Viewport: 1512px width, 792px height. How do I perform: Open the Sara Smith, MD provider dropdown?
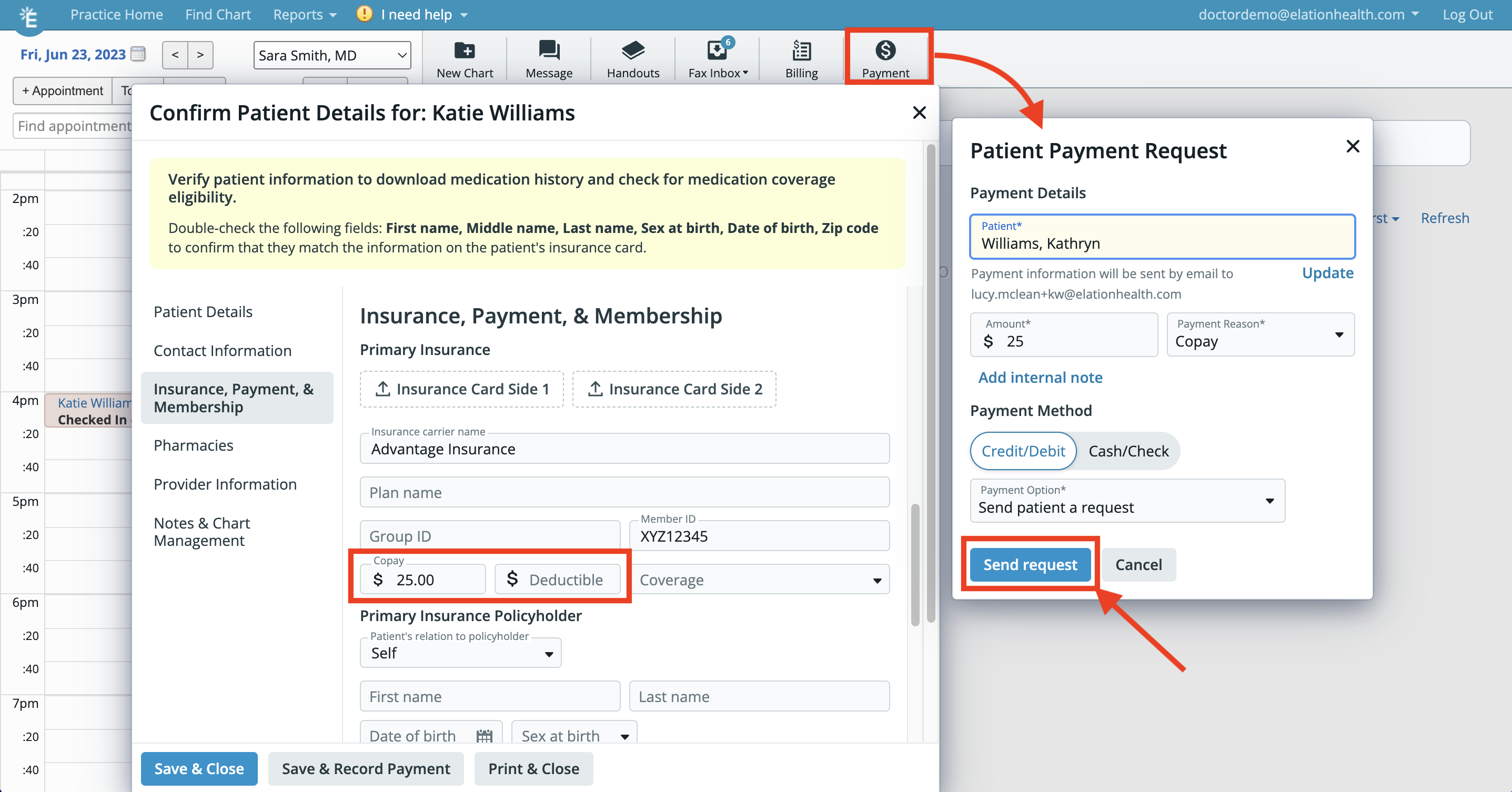(331, 55)
